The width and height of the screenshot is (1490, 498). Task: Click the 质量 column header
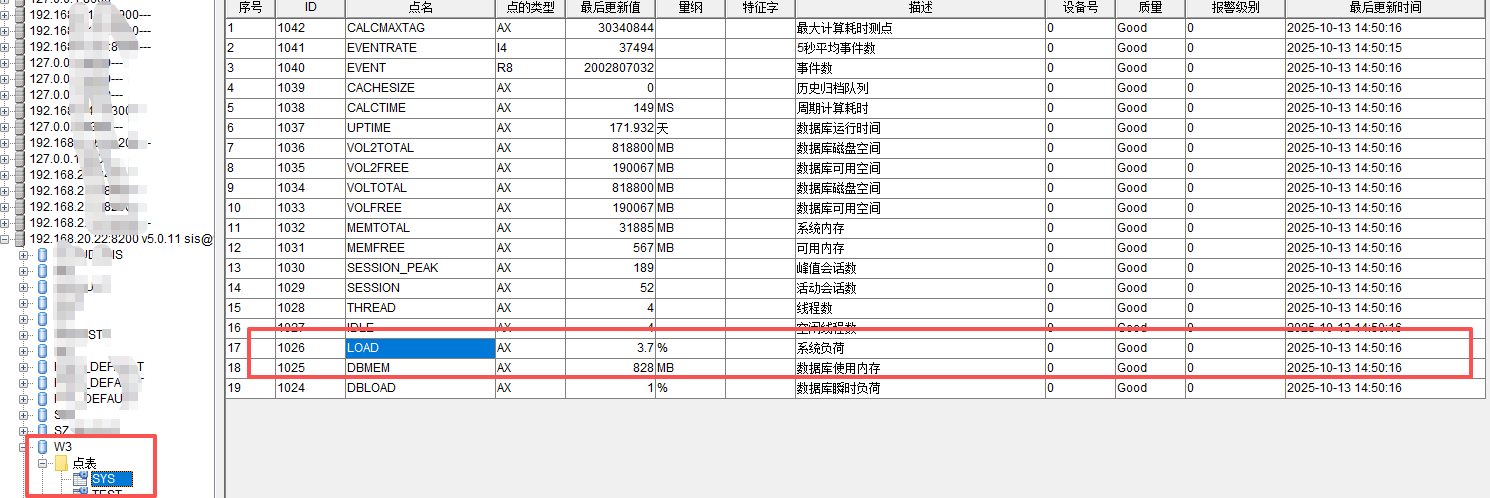coord(1149,8)
